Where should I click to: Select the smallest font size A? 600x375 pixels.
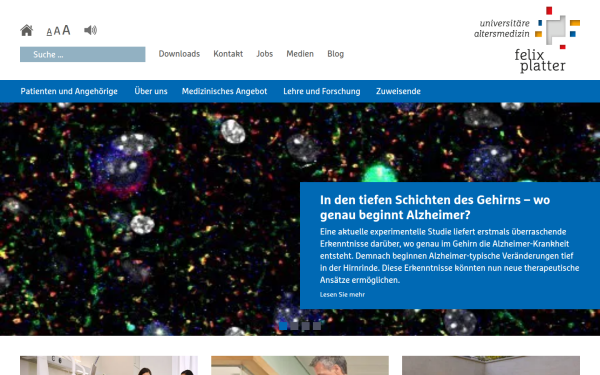point(49,32)
